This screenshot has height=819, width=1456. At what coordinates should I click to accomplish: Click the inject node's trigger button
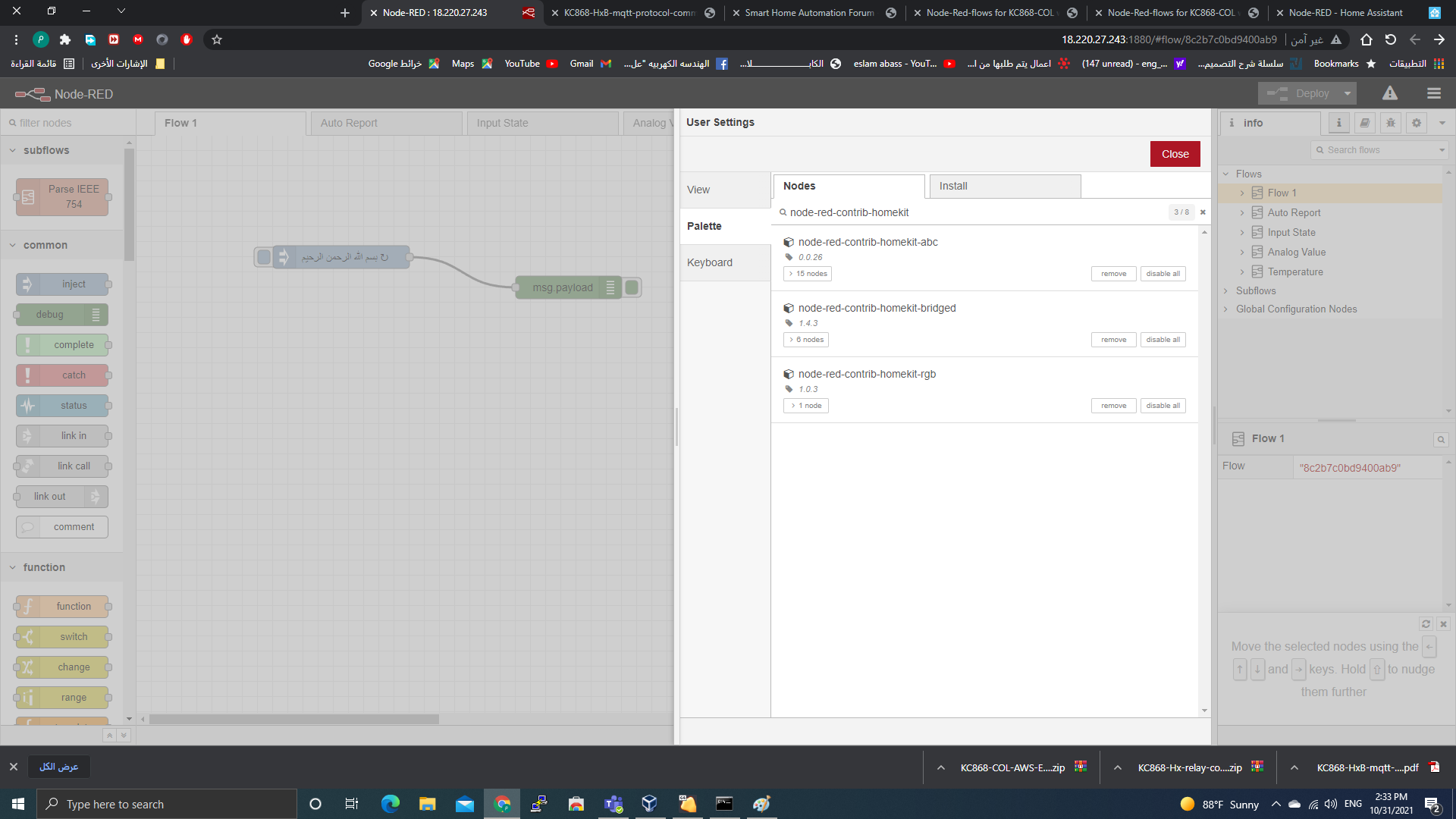pyautogui.click(x=263, y=257)
